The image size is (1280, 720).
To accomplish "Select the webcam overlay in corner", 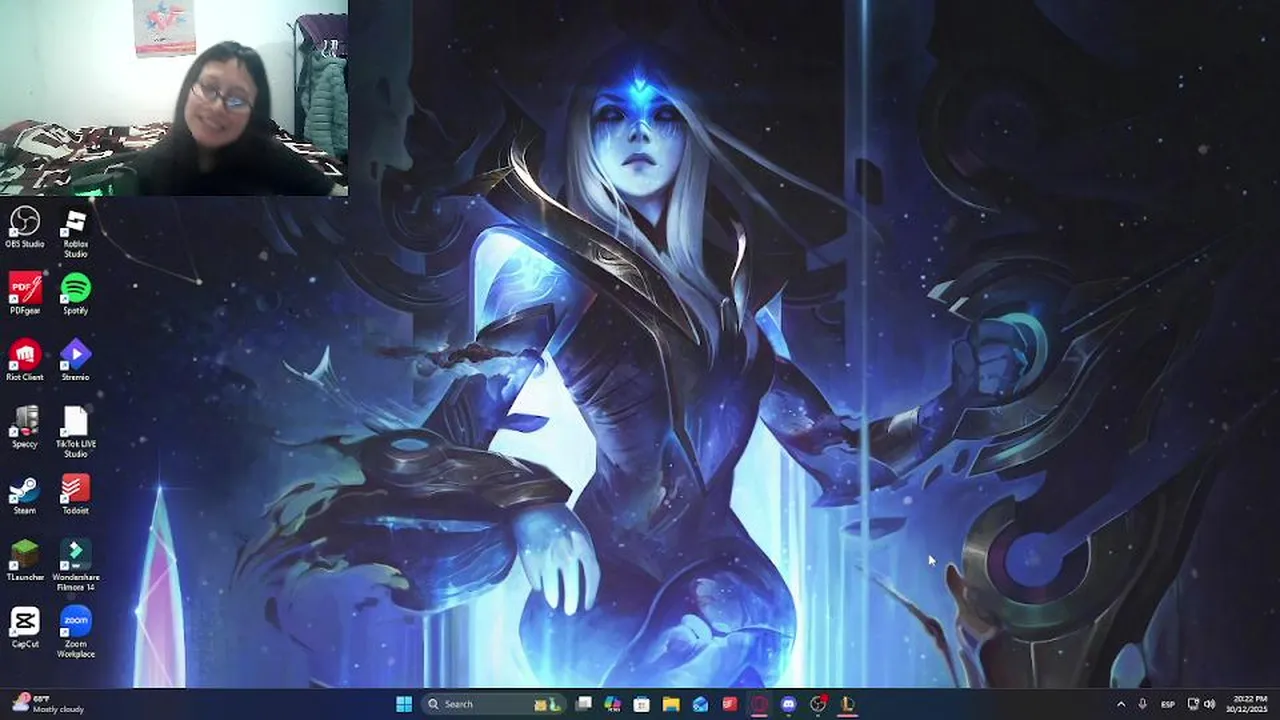I will (x=174, y=97).
